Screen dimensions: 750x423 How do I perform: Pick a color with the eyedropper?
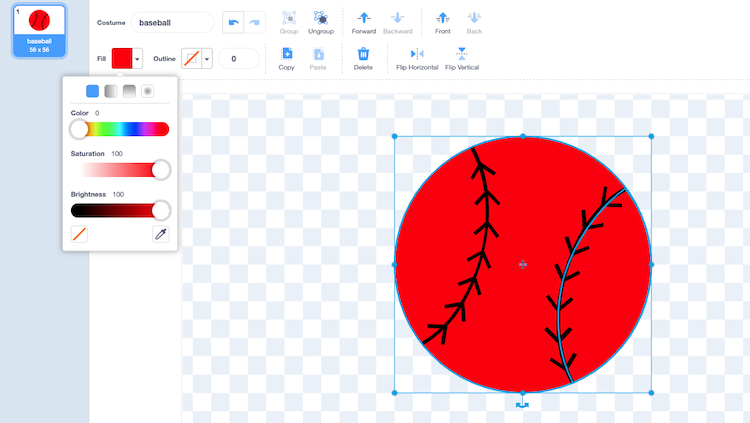160,234
